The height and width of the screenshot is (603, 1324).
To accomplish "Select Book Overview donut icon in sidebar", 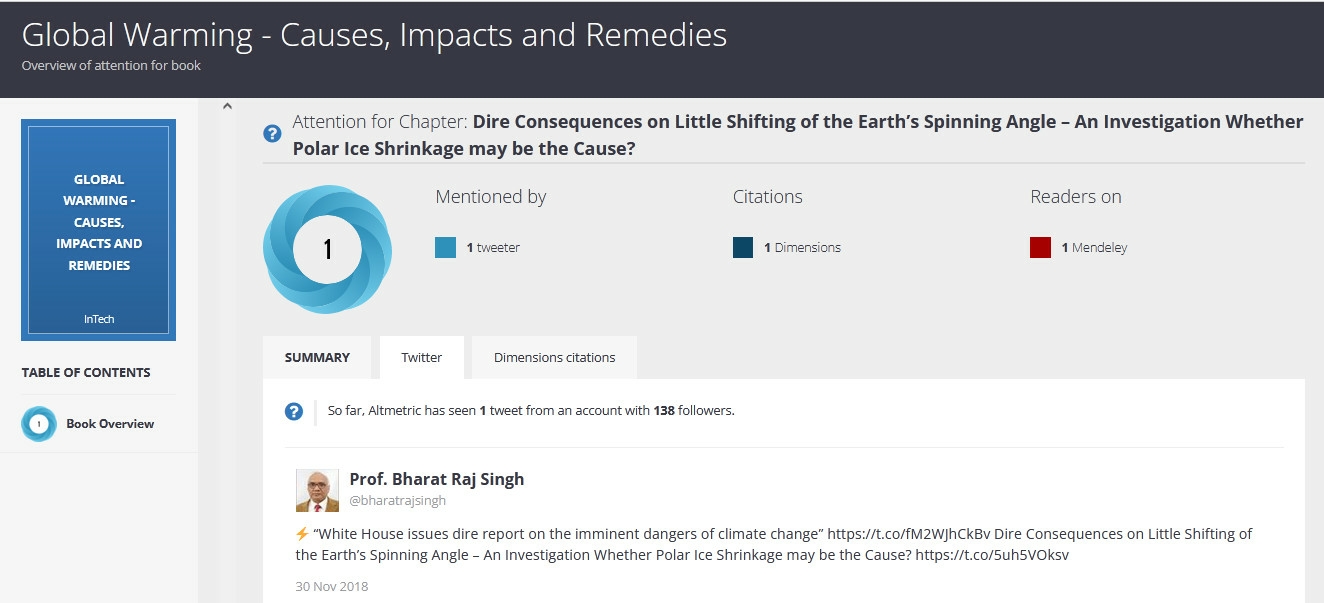I will pyautogui.click(x=39, y=424).
